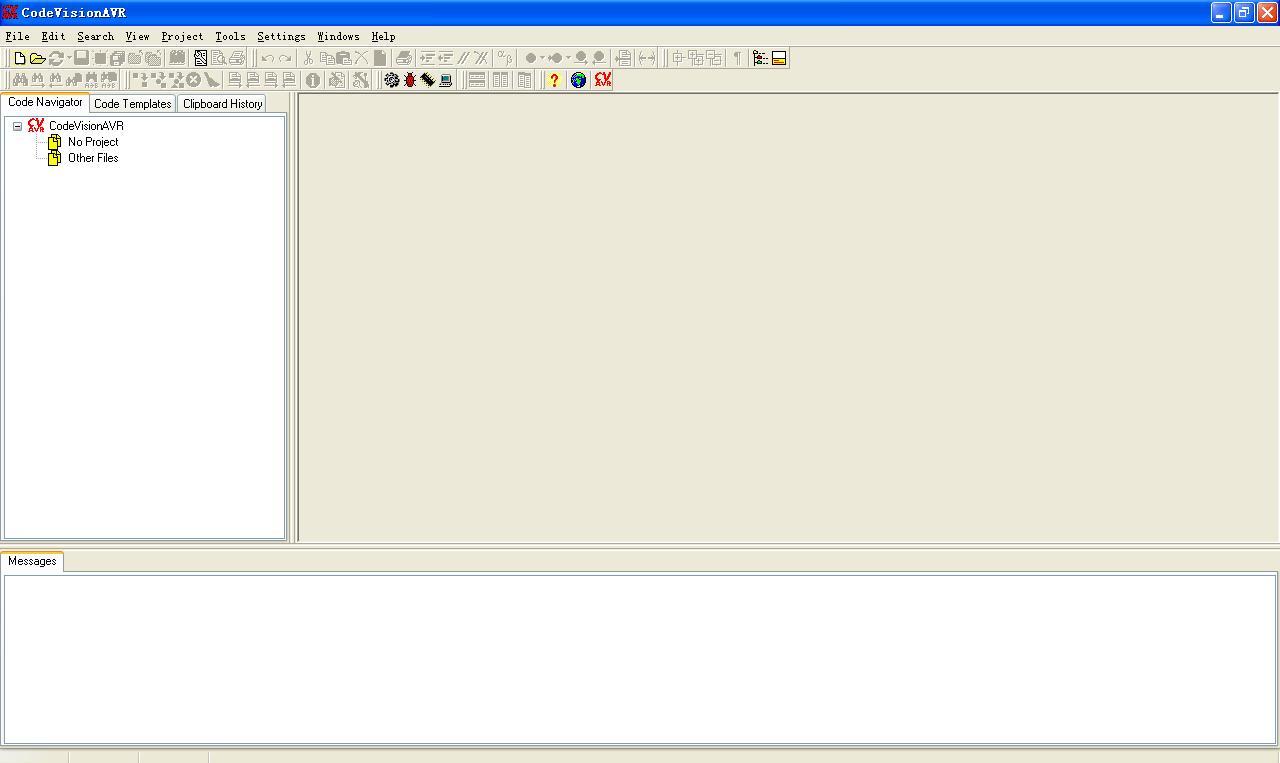Switch to the Code Templates tab

(x=132, y=104)
